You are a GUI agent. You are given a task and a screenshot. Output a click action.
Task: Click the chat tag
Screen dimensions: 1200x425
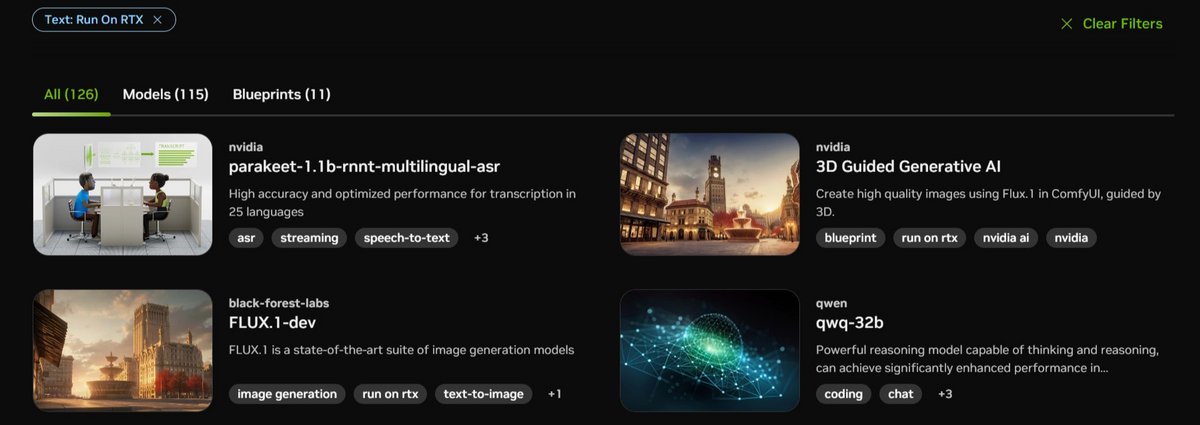(901, 394)
